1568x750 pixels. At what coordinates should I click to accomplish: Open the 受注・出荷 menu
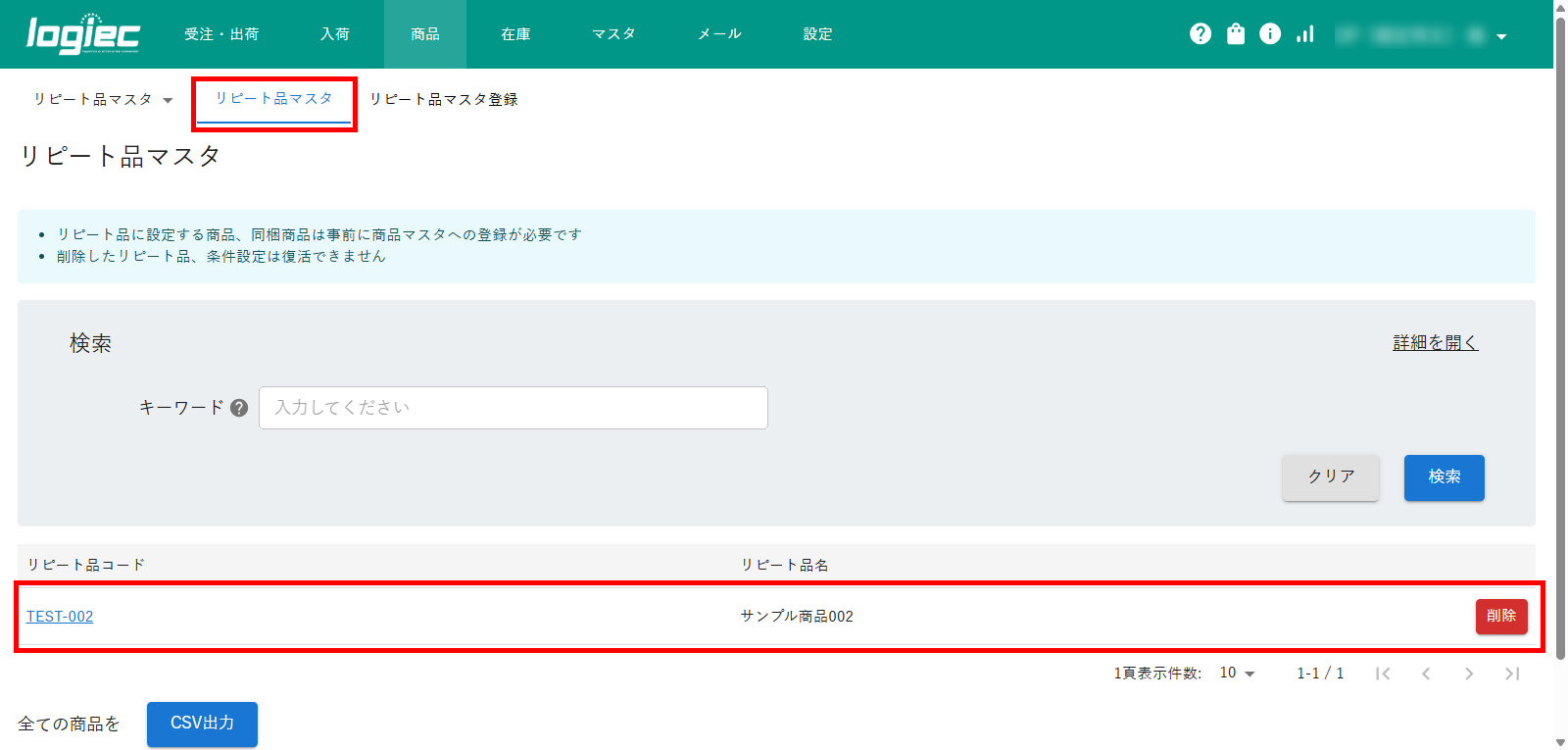(x=221, y=34)
